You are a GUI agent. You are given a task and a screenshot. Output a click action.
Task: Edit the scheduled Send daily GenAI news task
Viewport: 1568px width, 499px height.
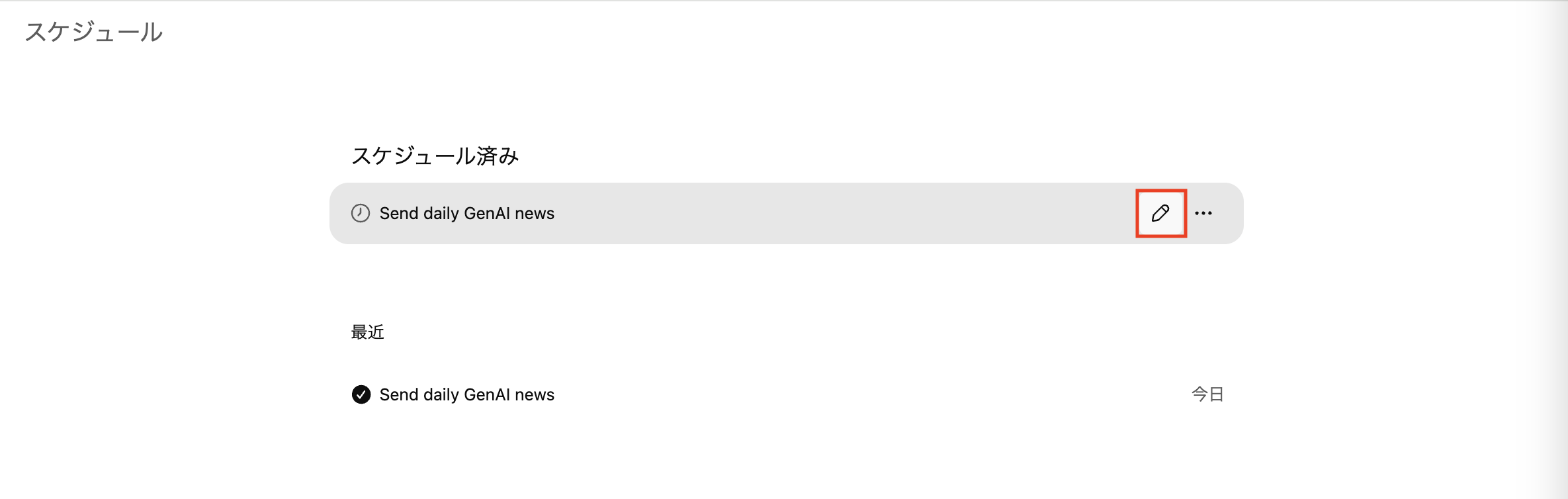pos(1160,213)
